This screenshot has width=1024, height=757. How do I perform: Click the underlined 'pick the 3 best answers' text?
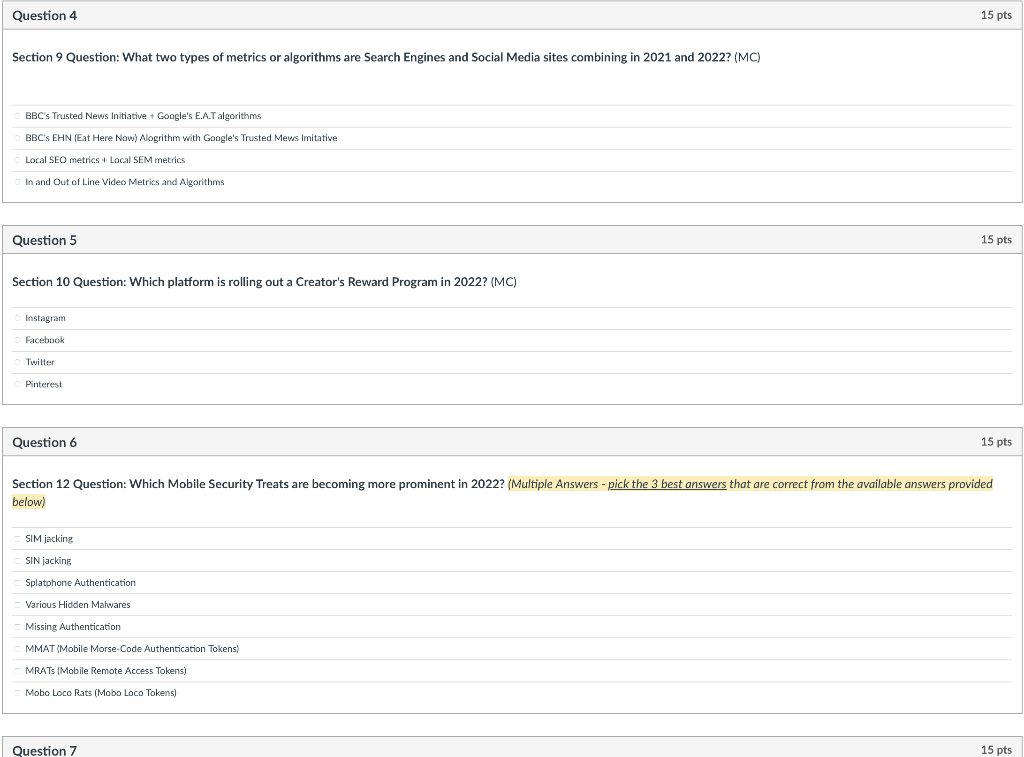[667, 484]
